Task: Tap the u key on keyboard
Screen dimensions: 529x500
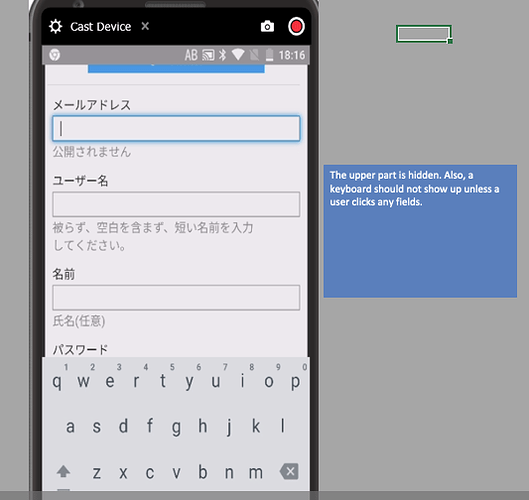Action: pos(216,382)
